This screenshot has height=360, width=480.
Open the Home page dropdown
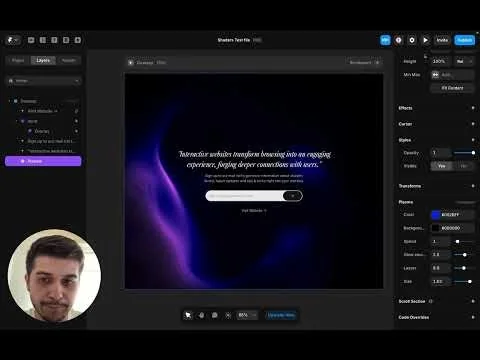click(x=44, y=81)
